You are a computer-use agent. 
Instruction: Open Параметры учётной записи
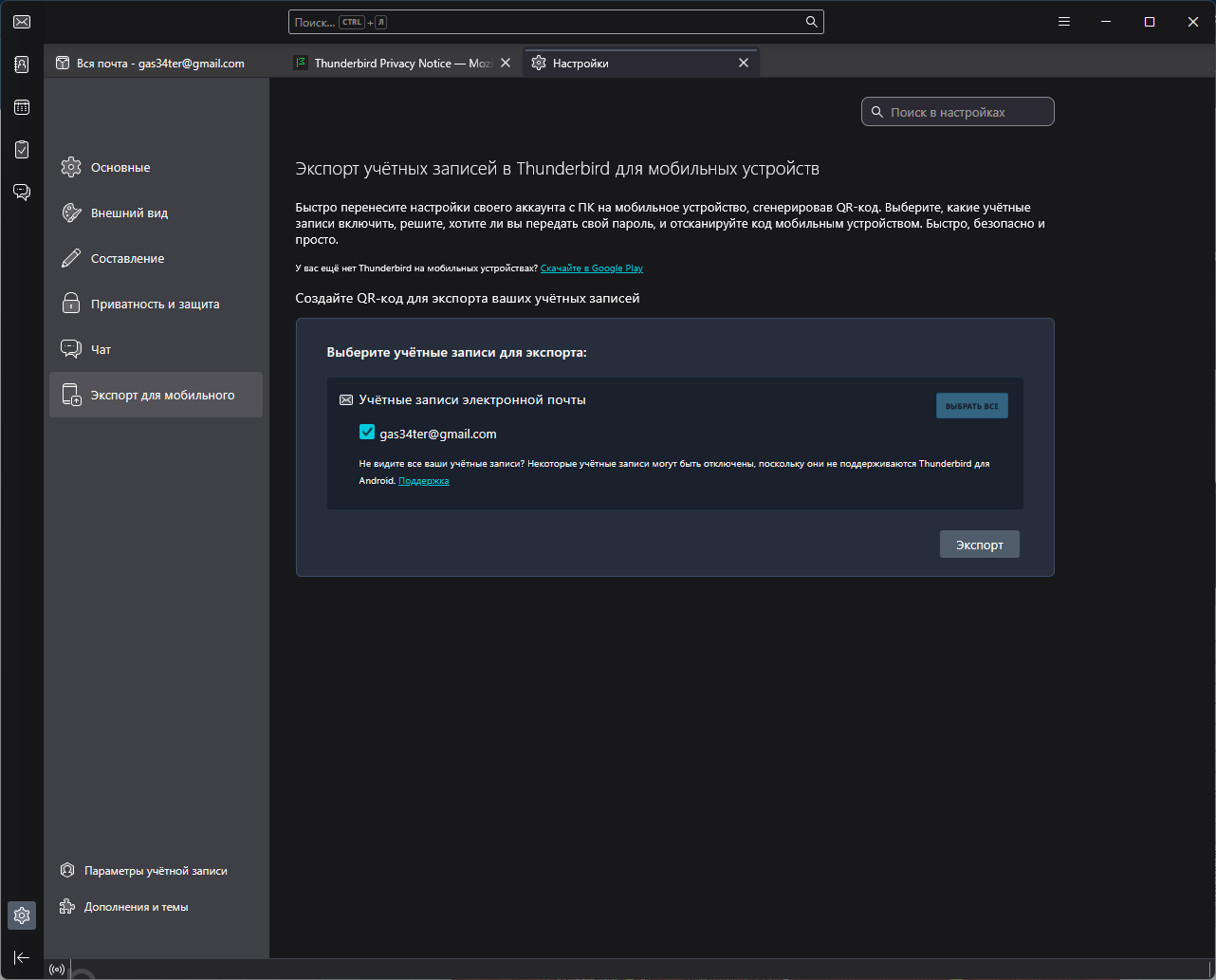[156, 871]
